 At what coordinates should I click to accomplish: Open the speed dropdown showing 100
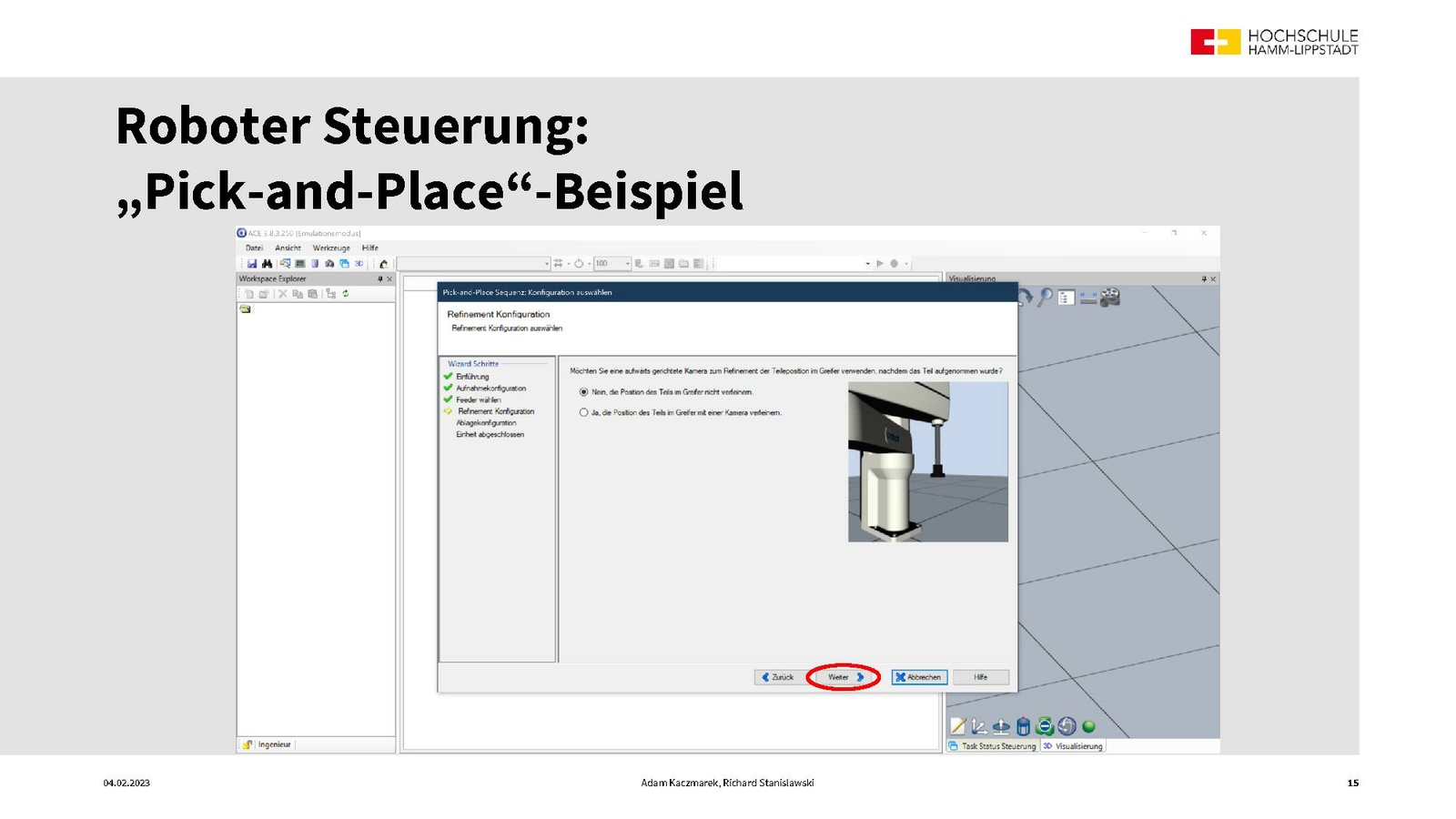coord(627,264)
